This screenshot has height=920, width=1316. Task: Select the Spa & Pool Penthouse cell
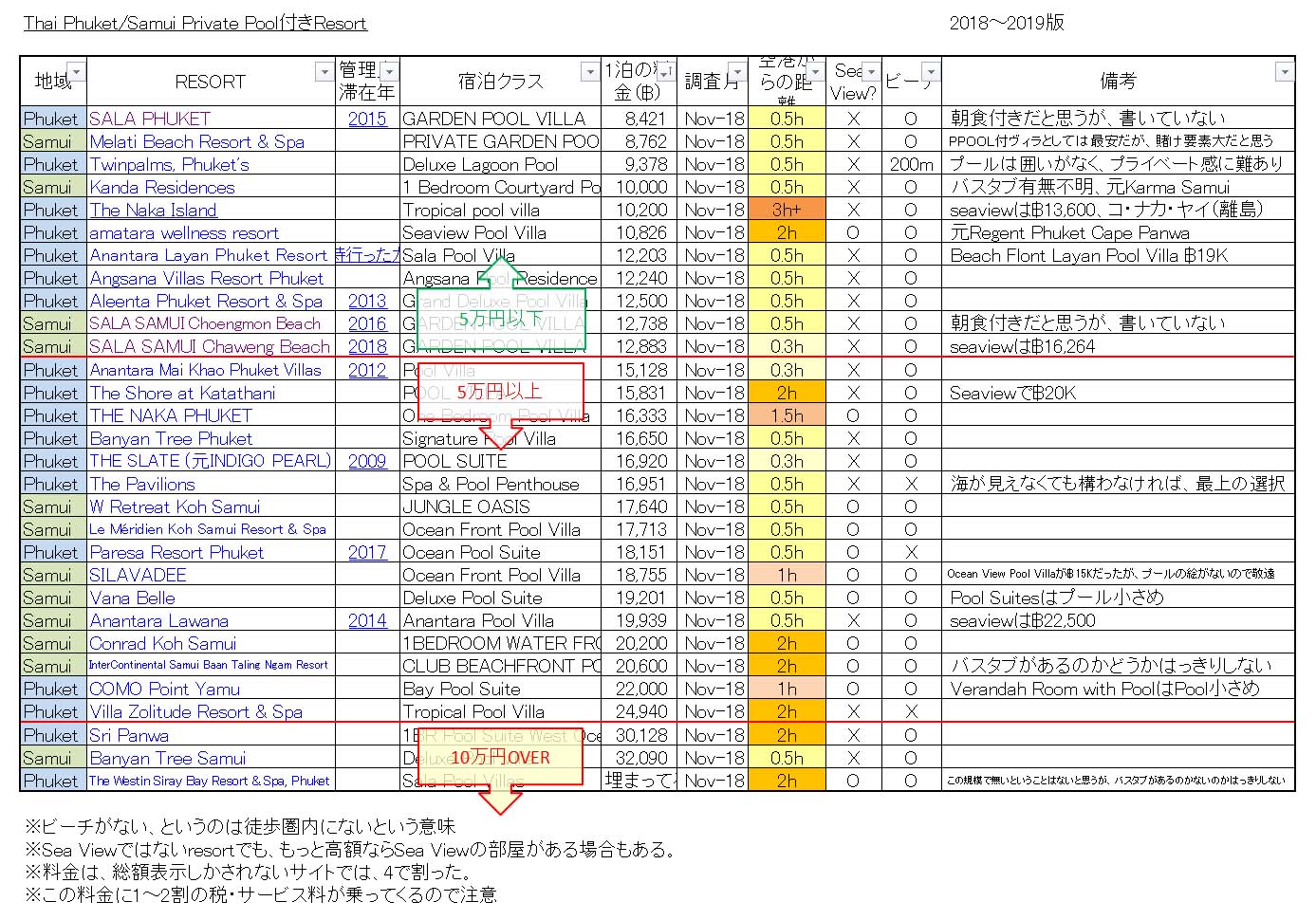(x=500, y=484)
